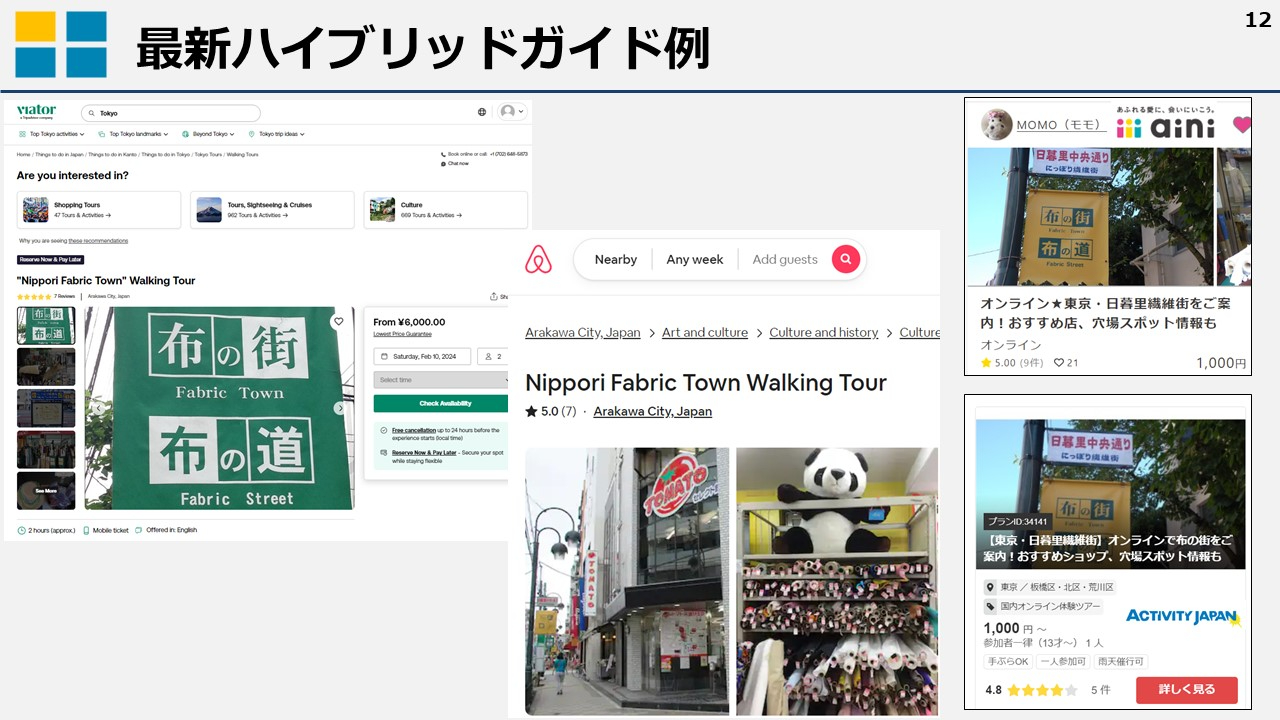Image resolution: width=1280 pixels, height=720 pixels.
Task: Open the Things to do in Tokyo breadcrumb
Action: coord(166,155)
